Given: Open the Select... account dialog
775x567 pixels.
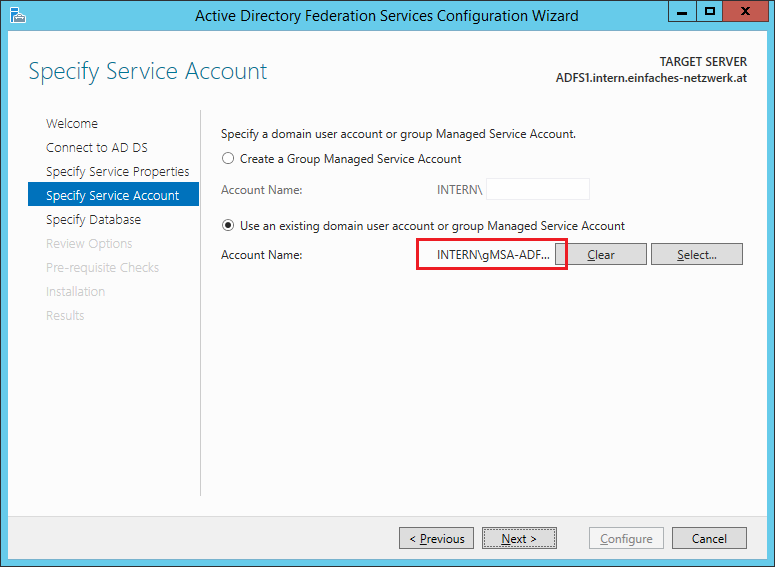Looking at the screenshot, I should pos(696,254).
